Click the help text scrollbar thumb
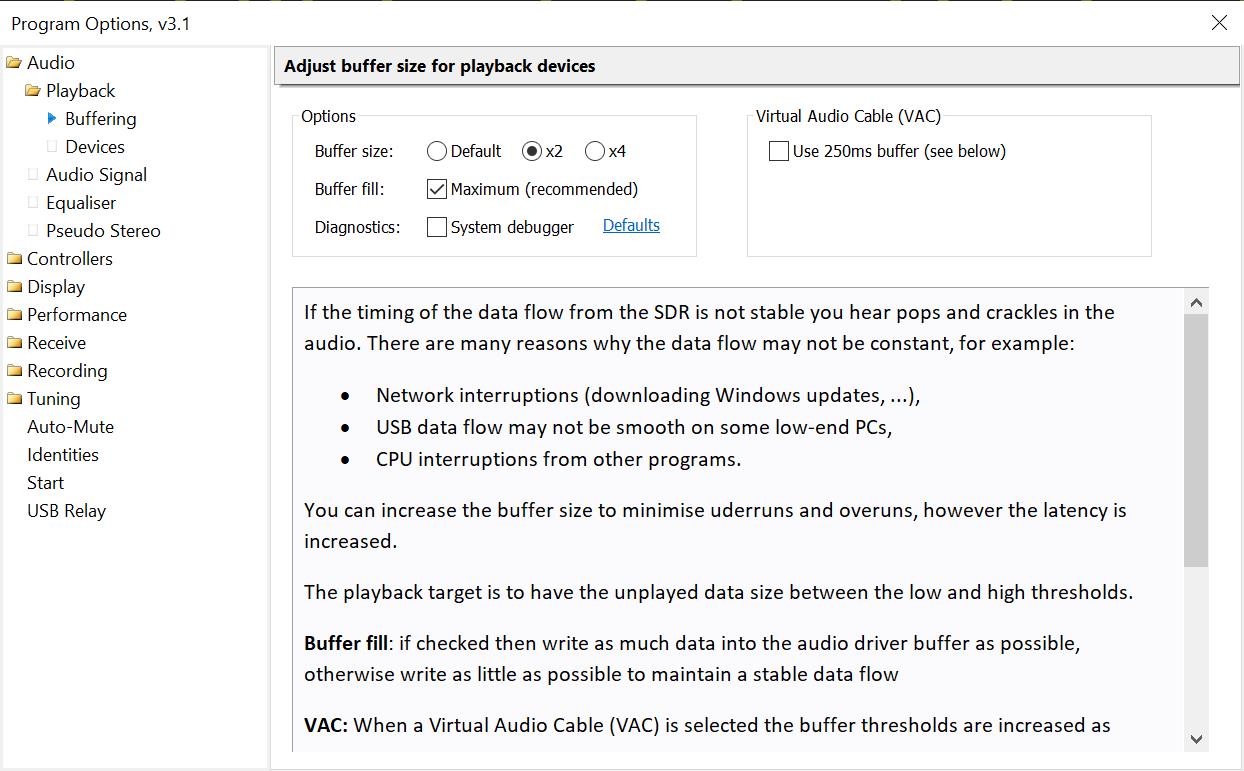 pyautogui.click(x=1196, y=440)
